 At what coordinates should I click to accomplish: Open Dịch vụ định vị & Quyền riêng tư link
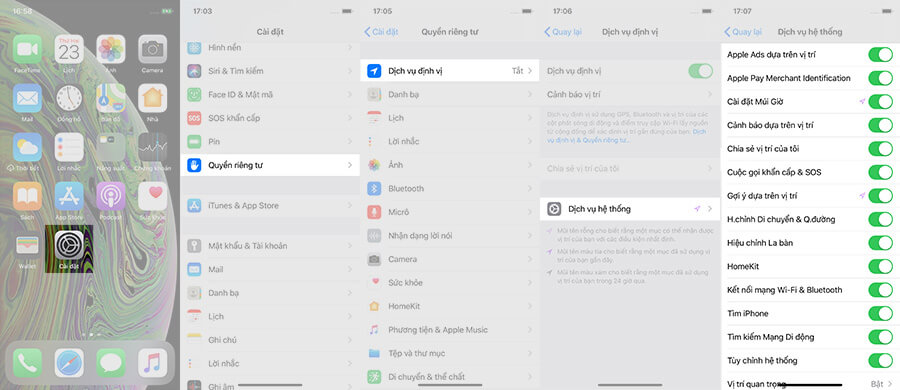pos(627,136)
